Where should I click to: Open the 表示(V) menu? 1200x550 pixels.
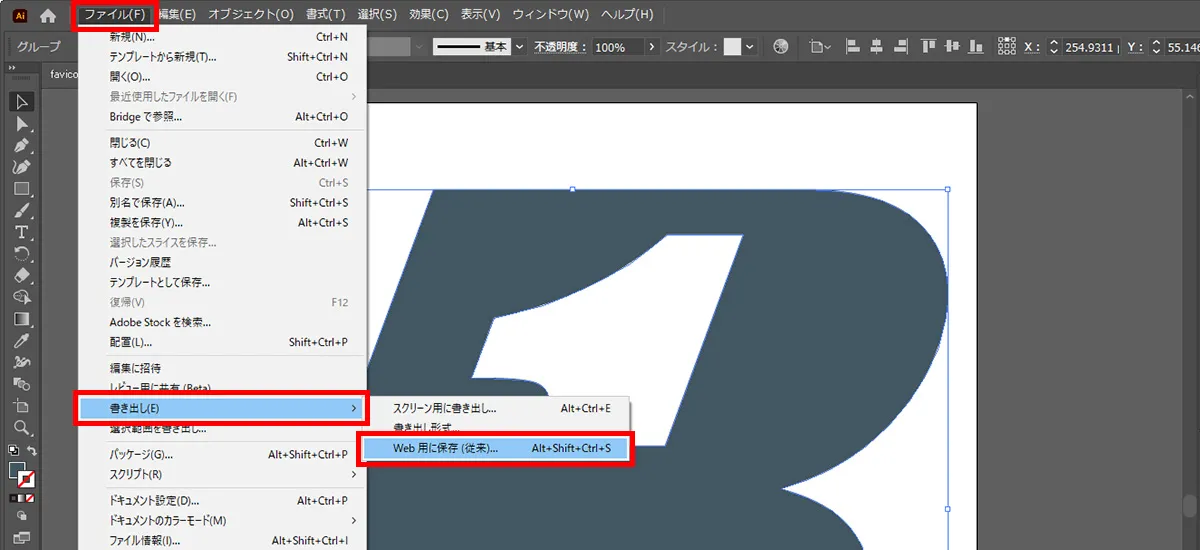pos(481,15)
